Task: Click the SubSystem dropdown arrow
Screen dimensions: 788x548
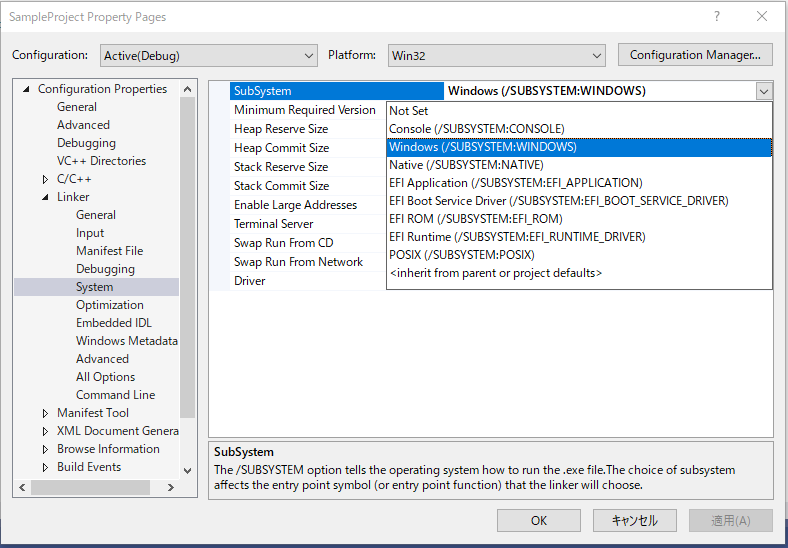Action: point(764,91)
